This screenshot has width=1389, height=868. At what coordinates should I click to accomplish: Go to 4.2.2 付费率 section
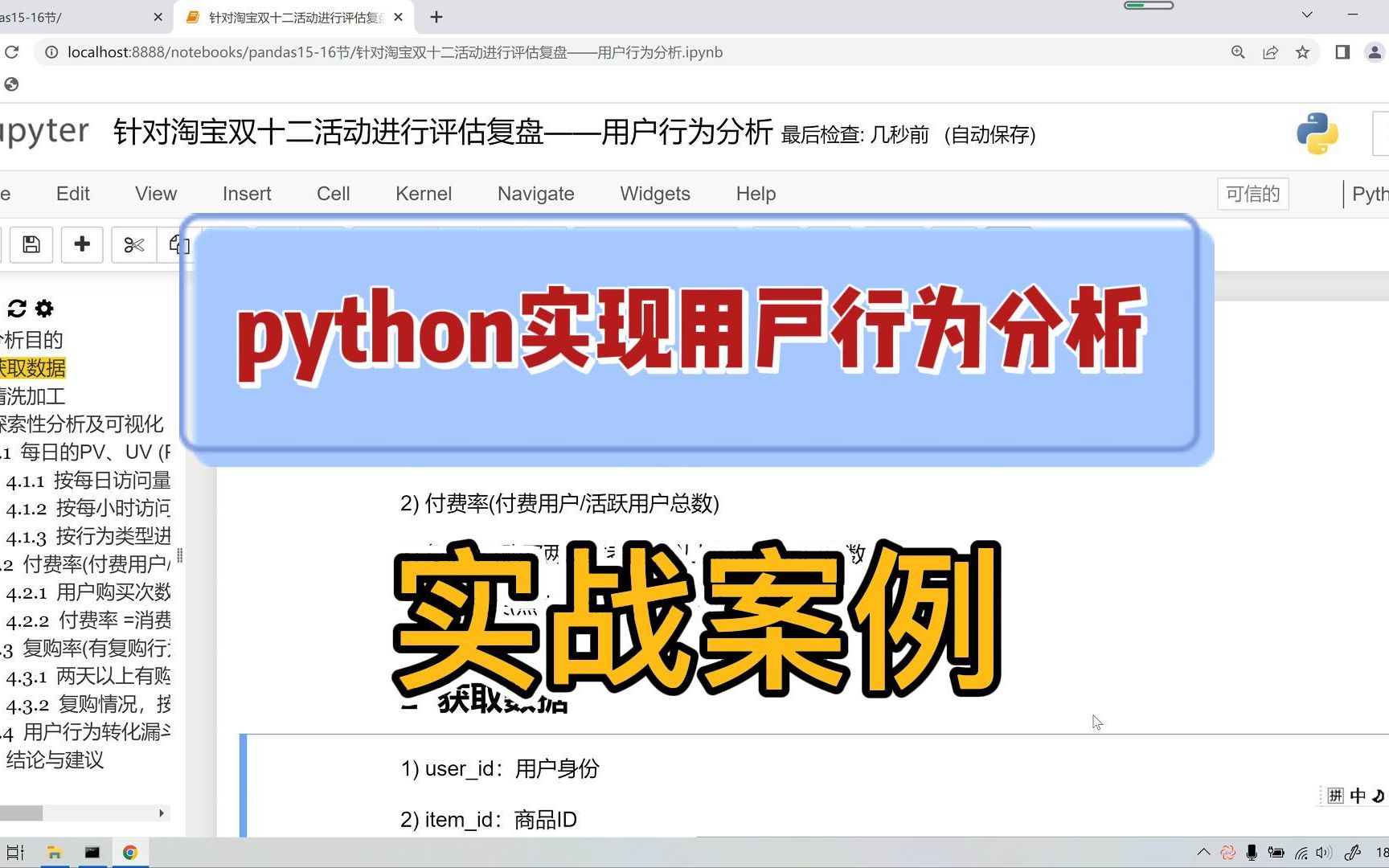(88, 620)
